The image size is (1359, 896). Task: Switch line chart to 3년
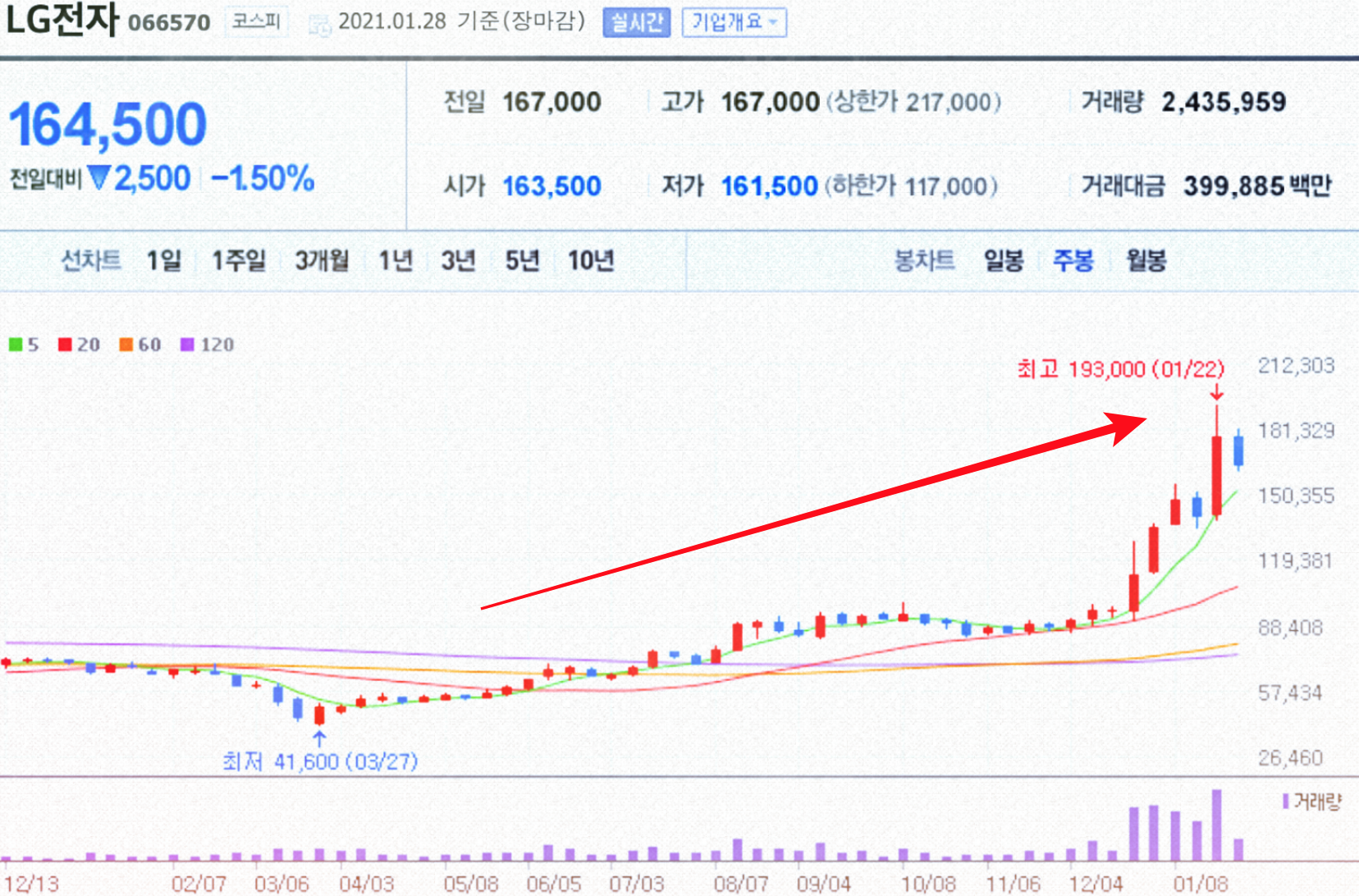459,261
